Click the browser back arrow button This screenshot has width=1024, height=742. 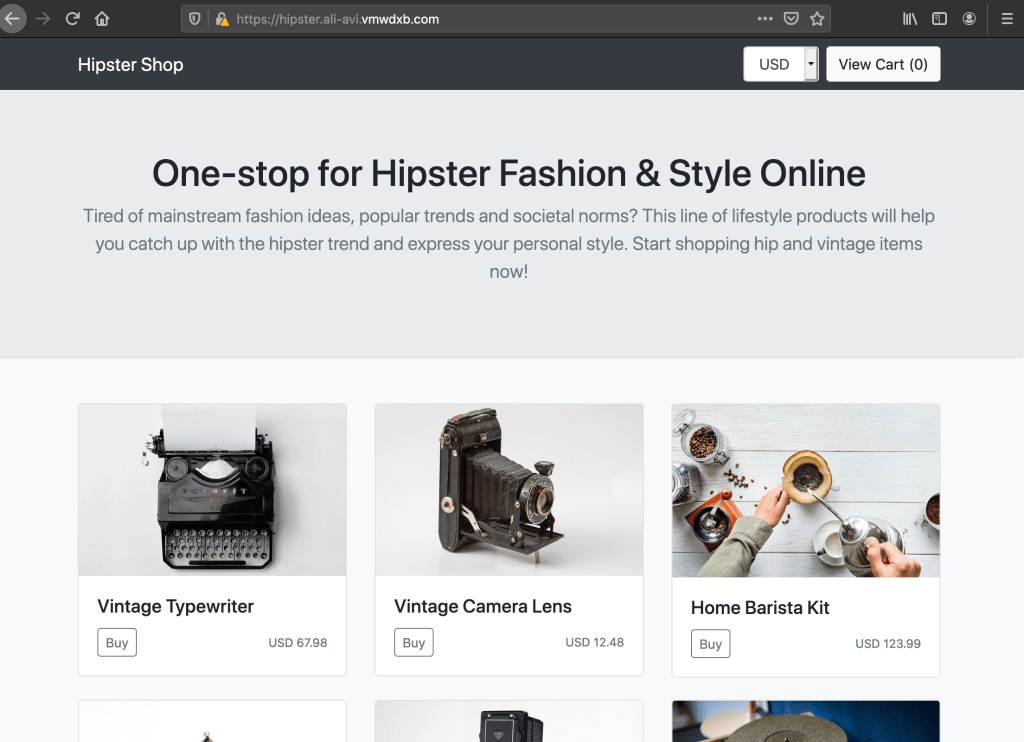[12, 18]
